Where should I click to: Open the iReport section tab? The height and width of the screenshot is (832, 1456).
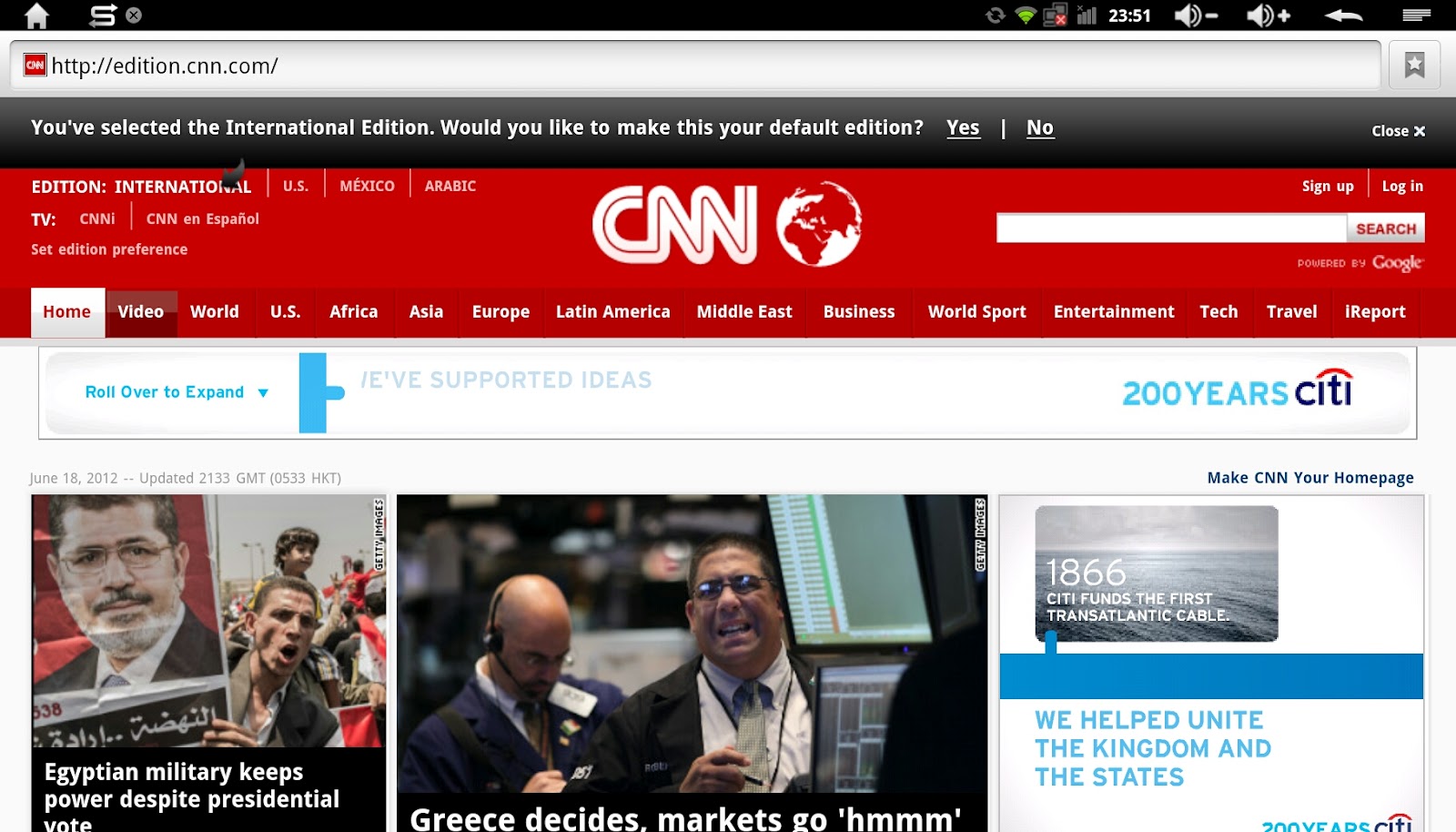click(x=1375, y=312)
